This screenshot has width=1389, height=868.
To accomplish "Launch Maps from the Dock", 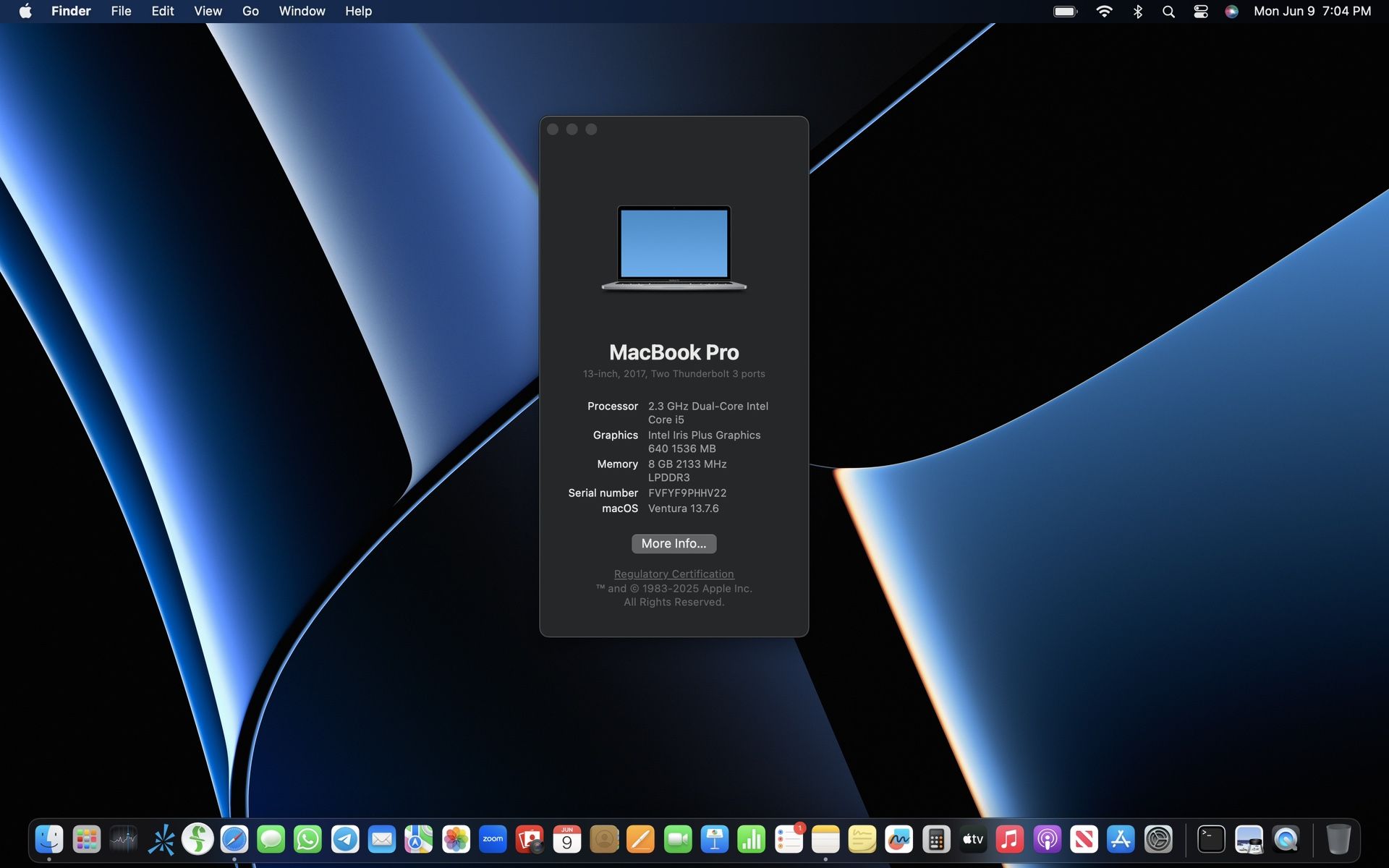I will [x=419, y=839].
